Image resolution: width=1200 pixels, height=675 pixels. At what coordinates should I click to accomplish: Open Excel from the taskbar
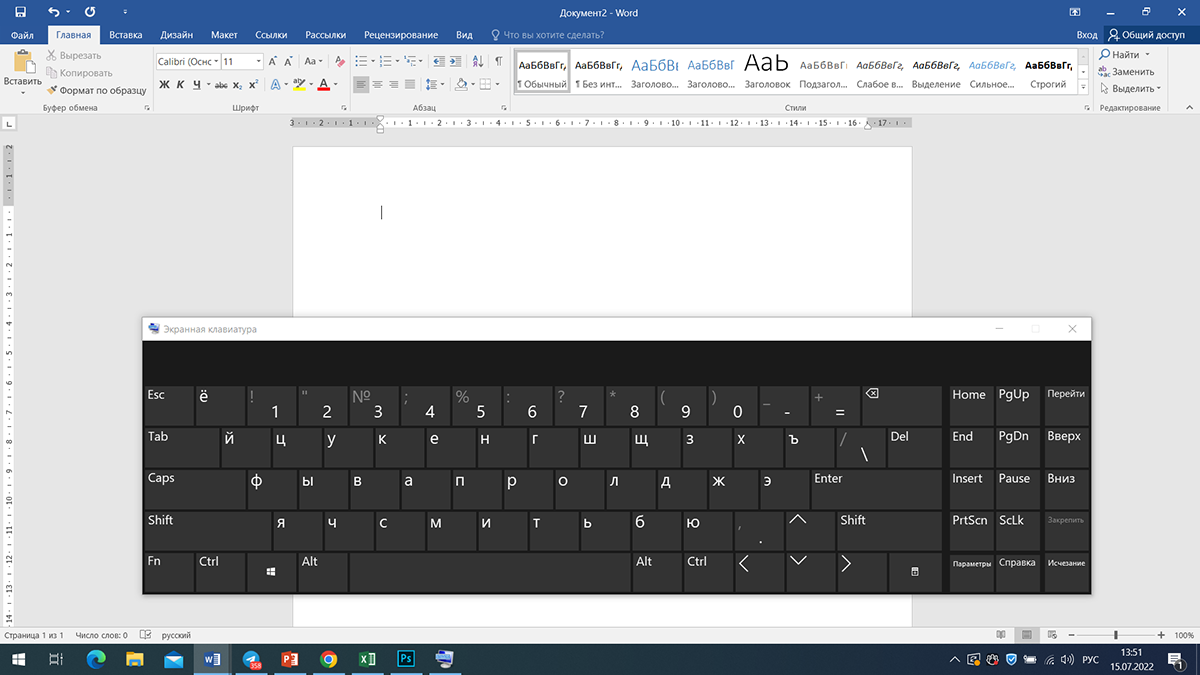point(367,659)
